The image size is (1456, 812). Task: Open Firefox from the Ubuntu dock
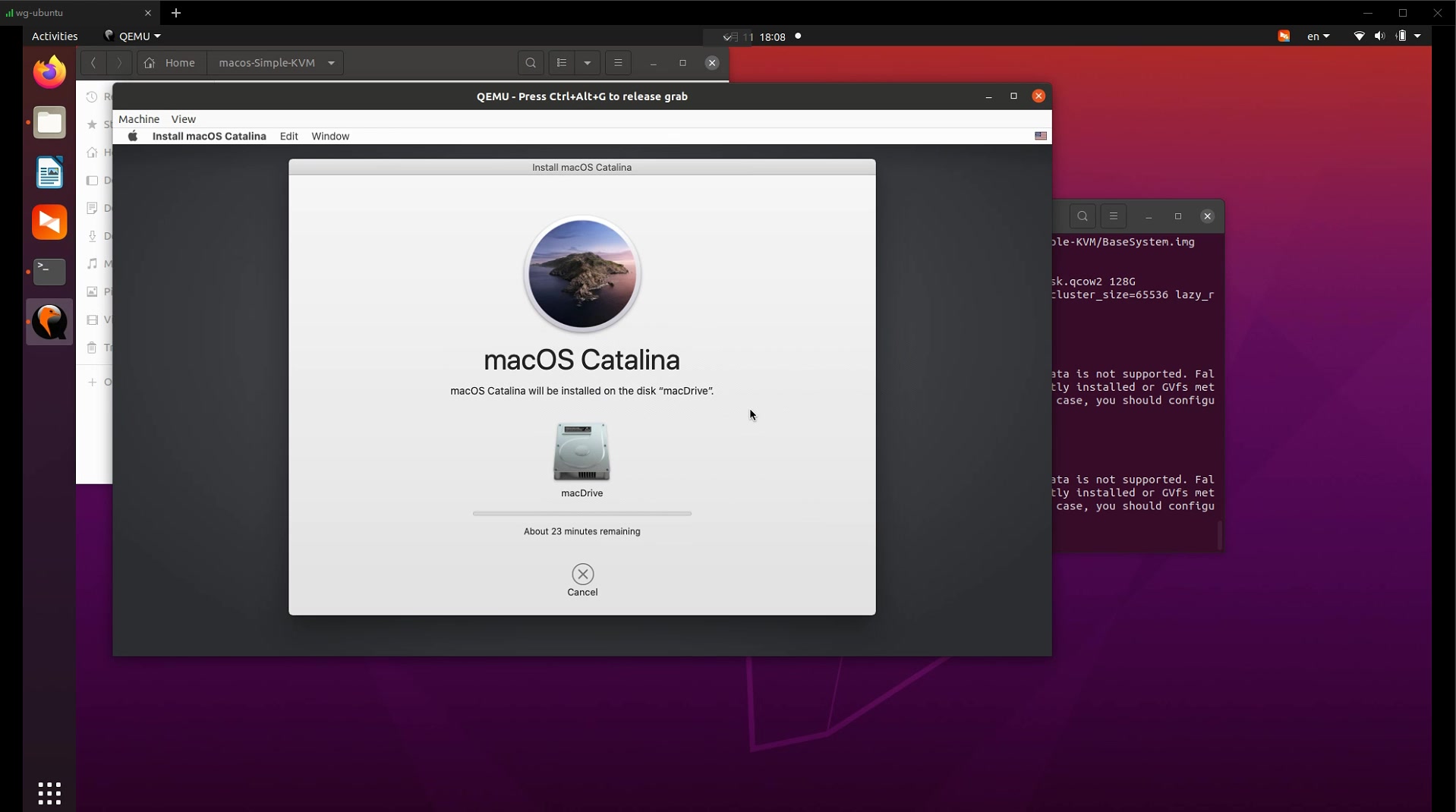point(49,72)
